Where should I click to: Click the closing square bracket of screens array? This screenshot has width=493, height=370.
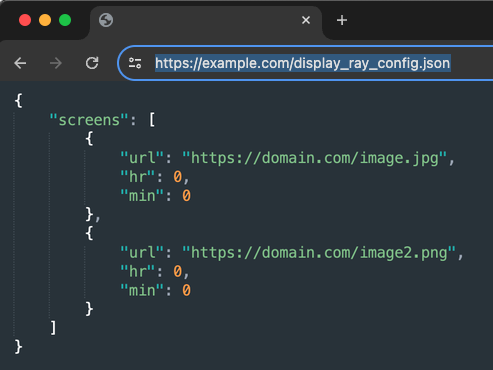point(53,328)
